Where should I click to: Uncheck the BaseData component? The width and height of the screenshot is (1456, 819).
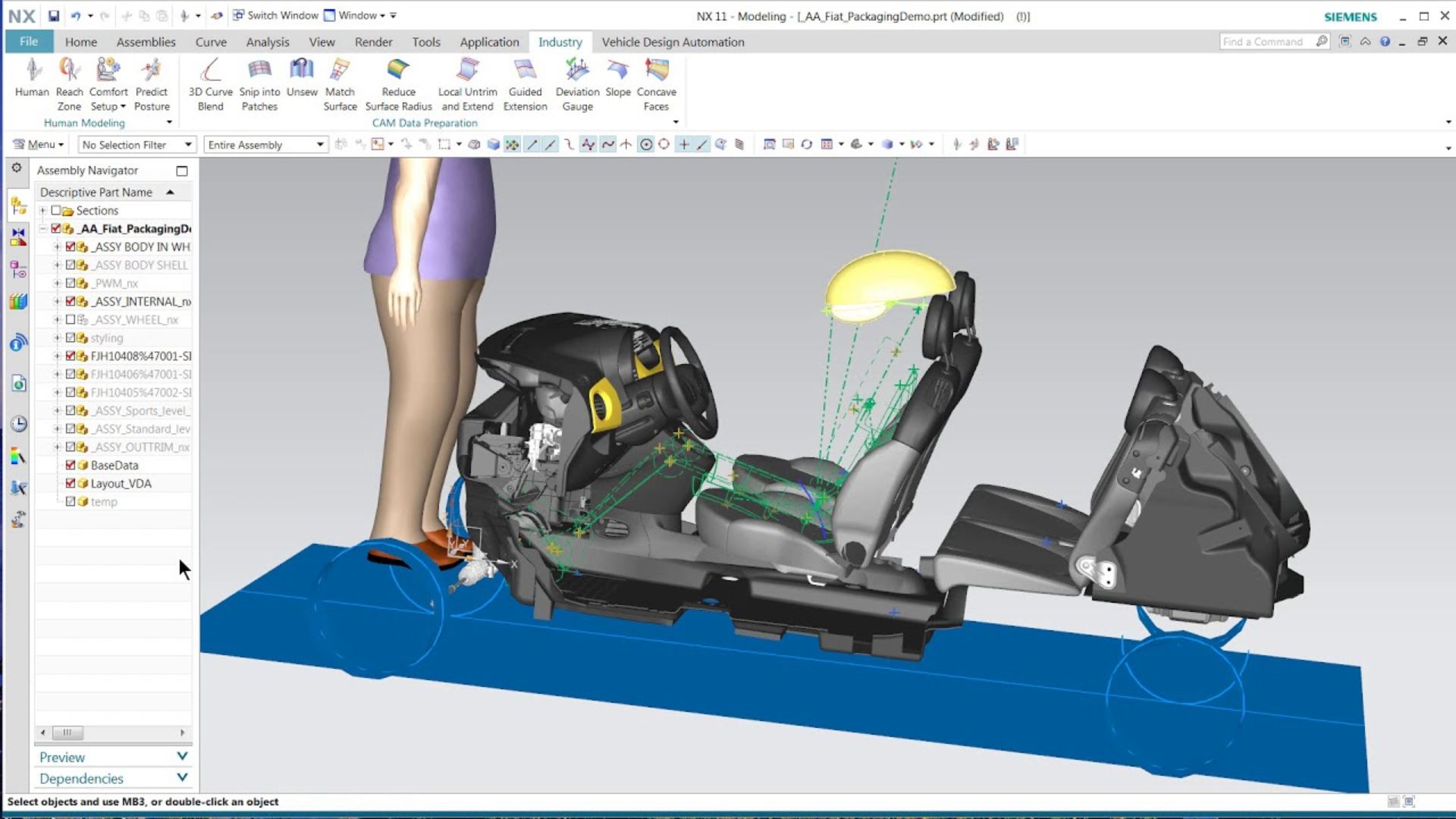(71, 466)
